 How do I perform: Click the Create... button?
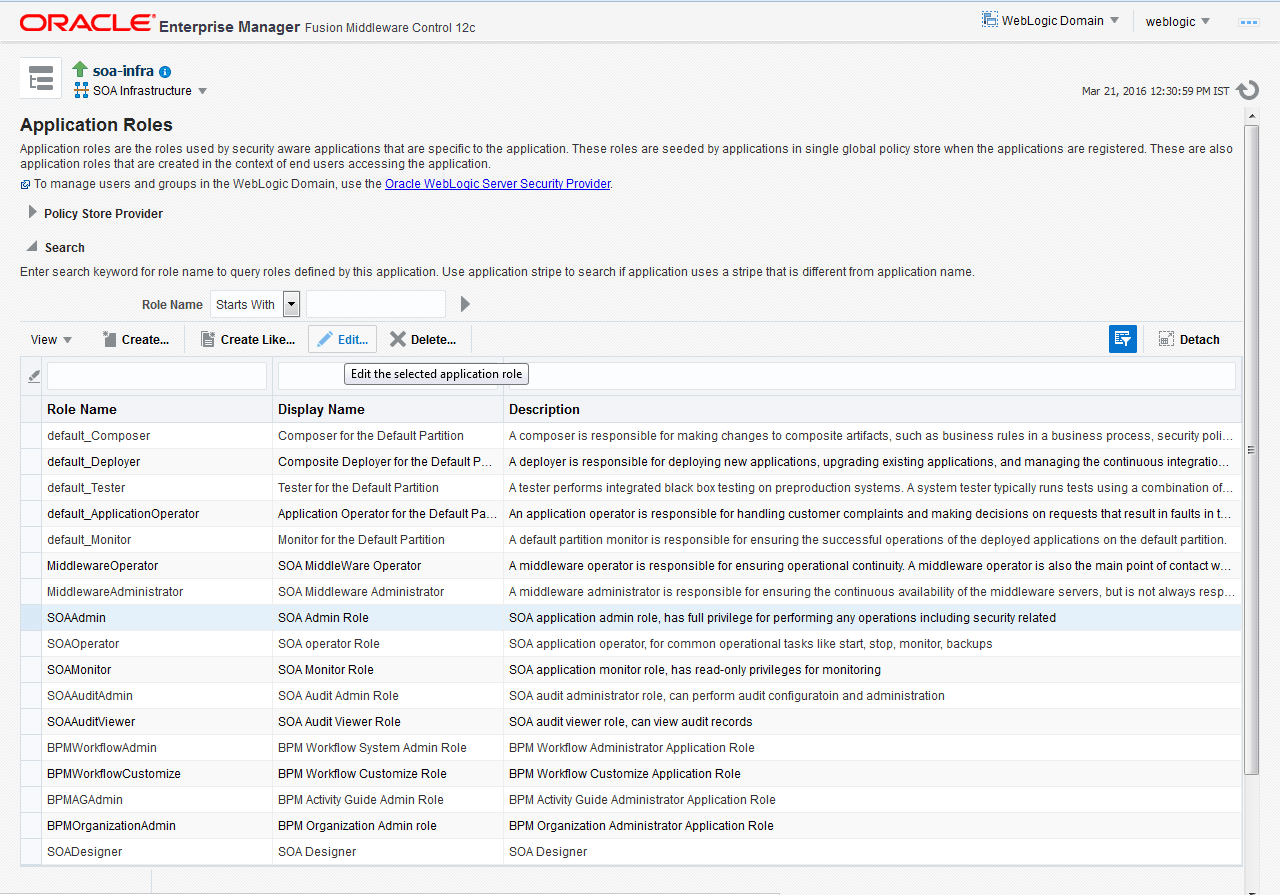136,340
